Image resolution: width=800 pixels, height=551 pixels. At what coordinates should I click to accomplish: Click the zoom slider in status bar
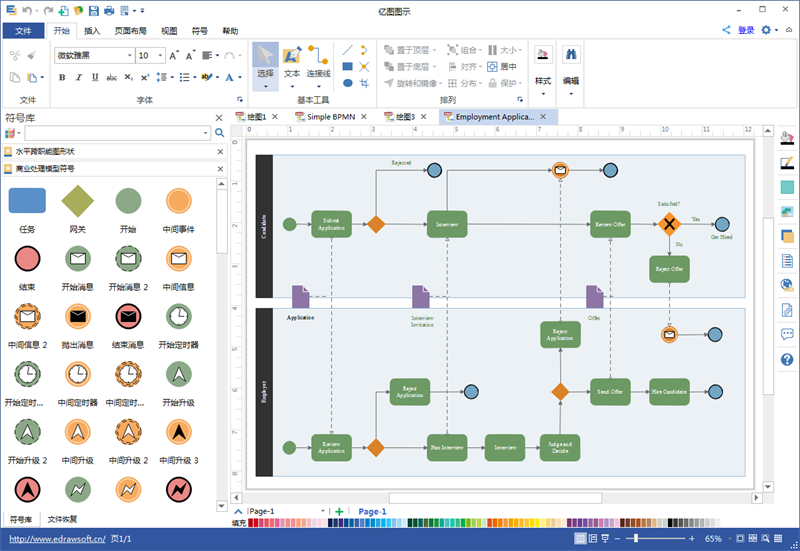pyautogui.click(x=660, y=539)
